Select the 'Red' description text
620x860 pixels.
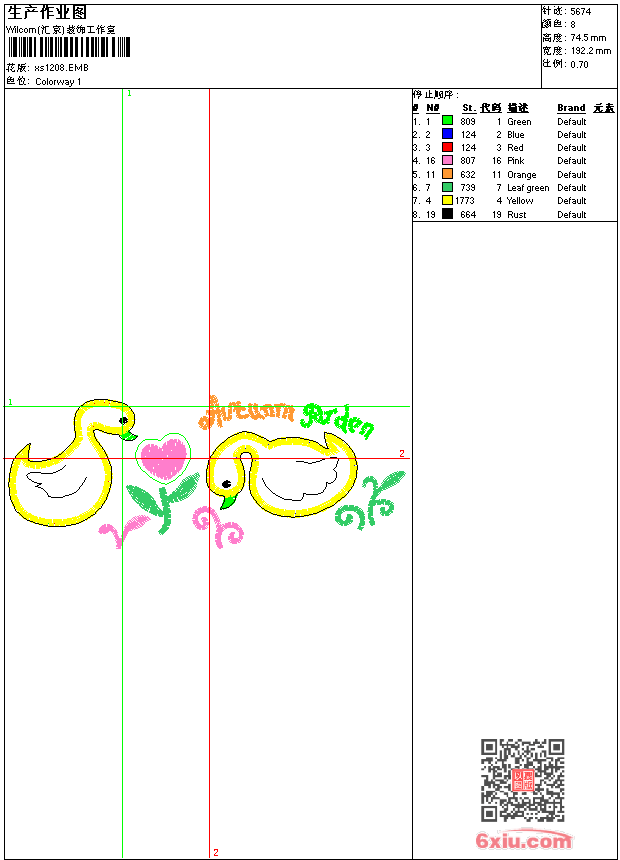(515, 148)
